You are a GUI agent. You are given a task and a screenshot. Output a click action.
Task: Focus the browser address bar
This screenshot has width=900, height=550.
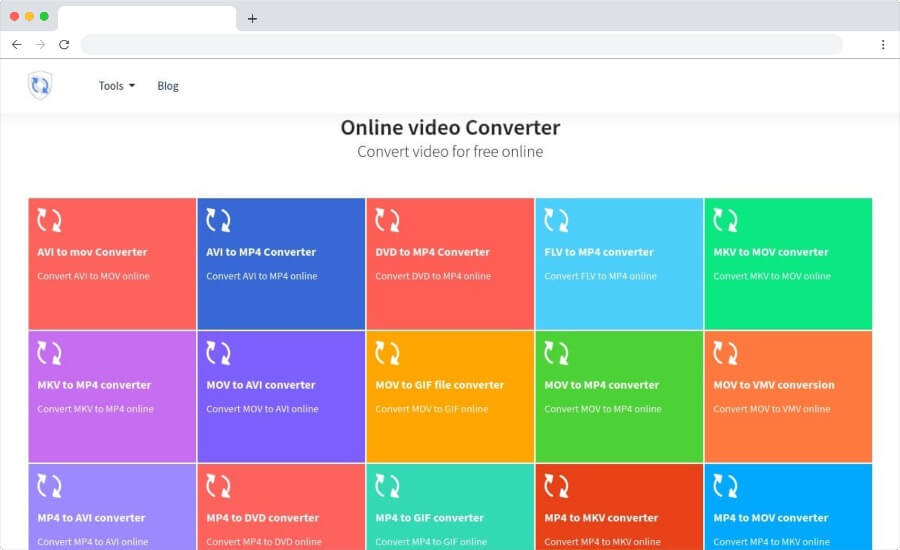pos(461,45)
